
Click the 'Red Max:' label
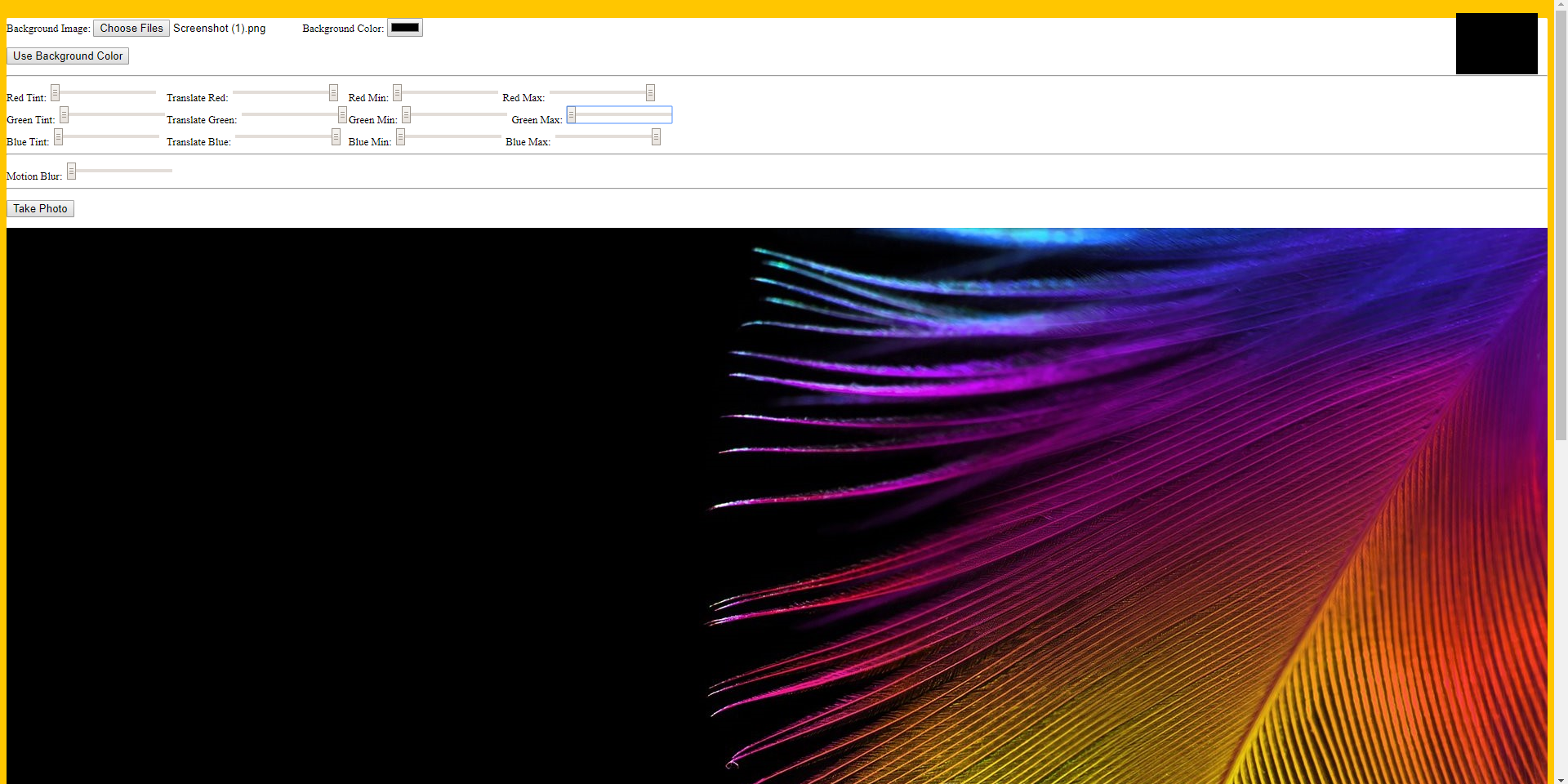[523, 98]
